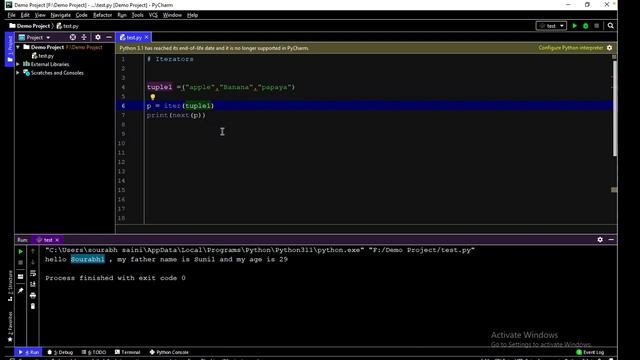Click highlighted word Sourabh1 in console output

point(88,259)
